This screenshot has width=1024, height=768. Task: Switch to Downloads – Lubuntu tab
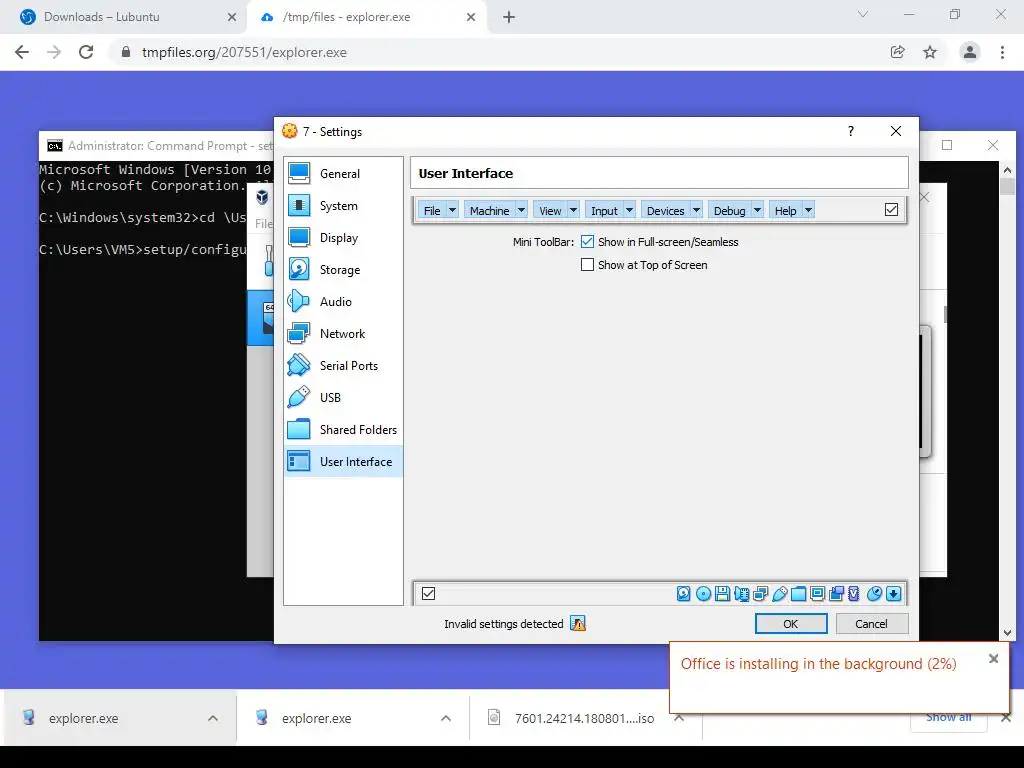124,17
